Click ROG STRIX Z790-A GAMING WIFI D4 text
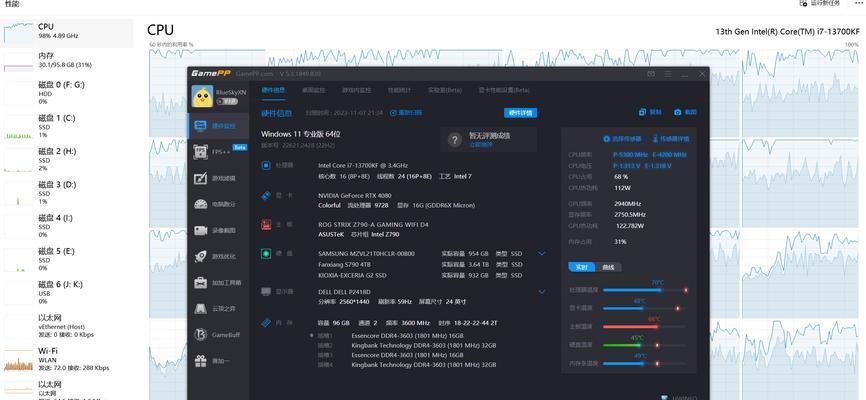The height and width of the screenshot is (400, 866). 373,225
